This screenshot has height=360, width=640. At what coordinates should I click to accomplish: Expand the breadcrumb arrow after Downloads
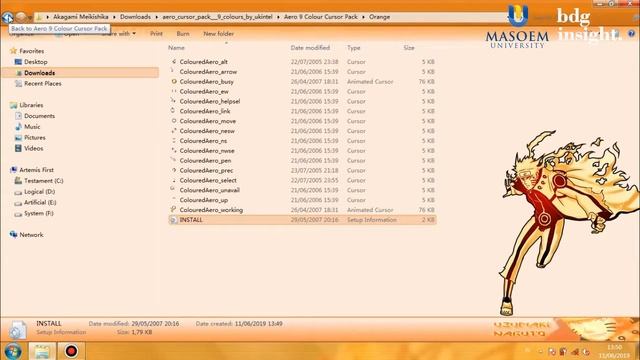pyautogui.click(x=157, y=17)
